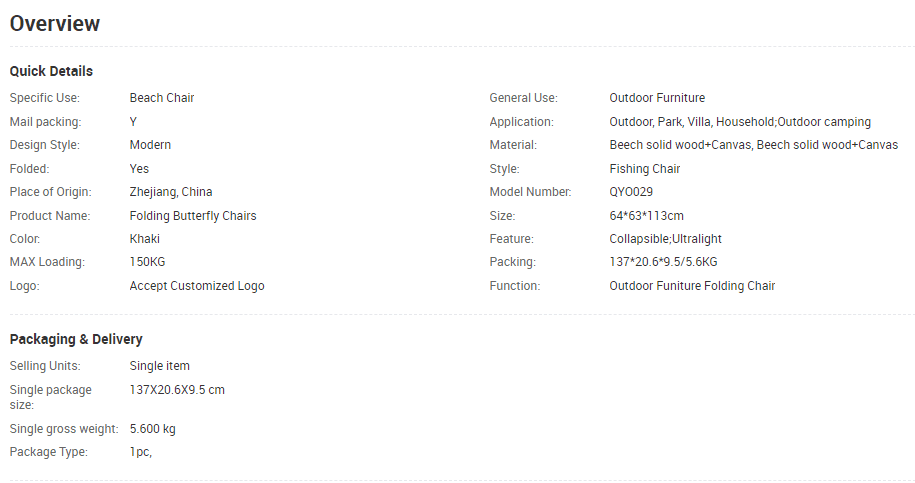Click the Overview heading
The height and width of the screenshot is (483, 915).
55,23
